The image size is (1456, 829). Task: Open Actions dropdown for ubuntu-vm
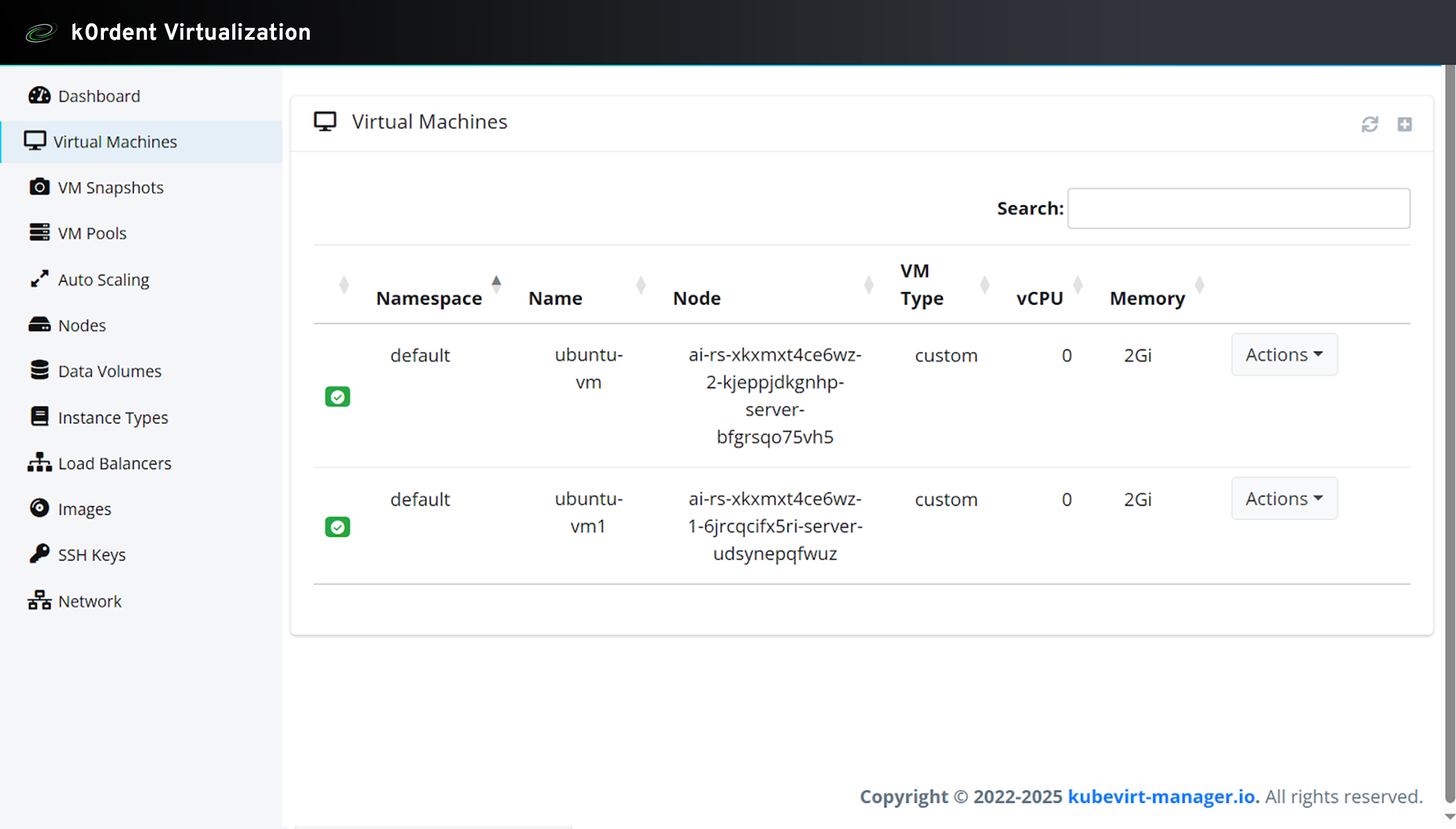click(1283, 355)
